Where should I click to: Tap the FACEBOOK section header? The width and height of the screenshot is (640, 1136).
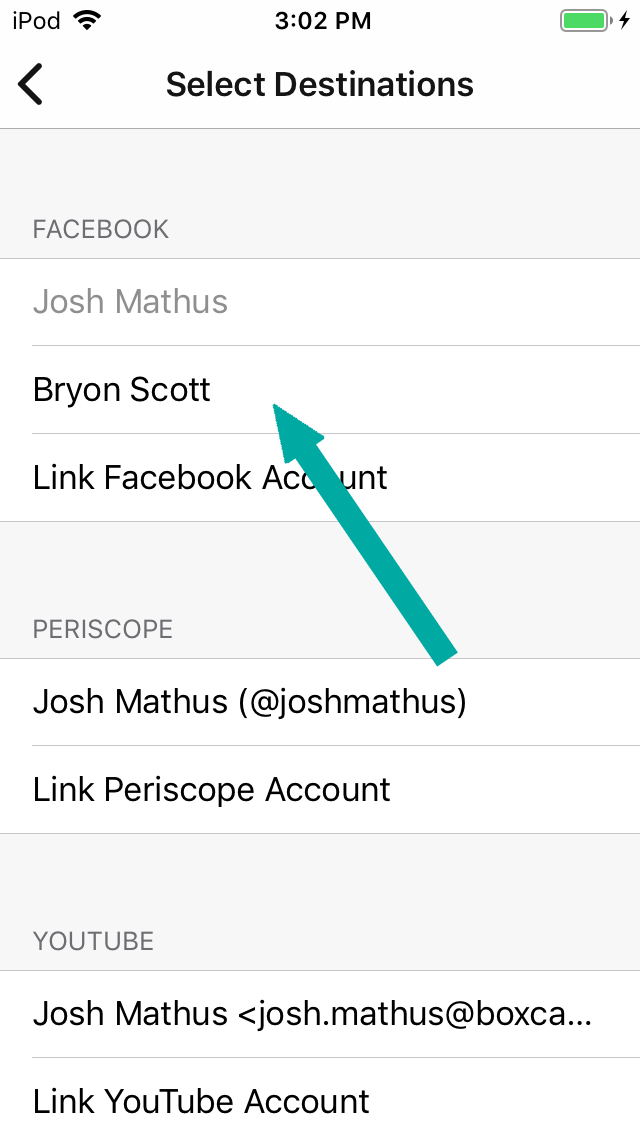pos(101,229)
